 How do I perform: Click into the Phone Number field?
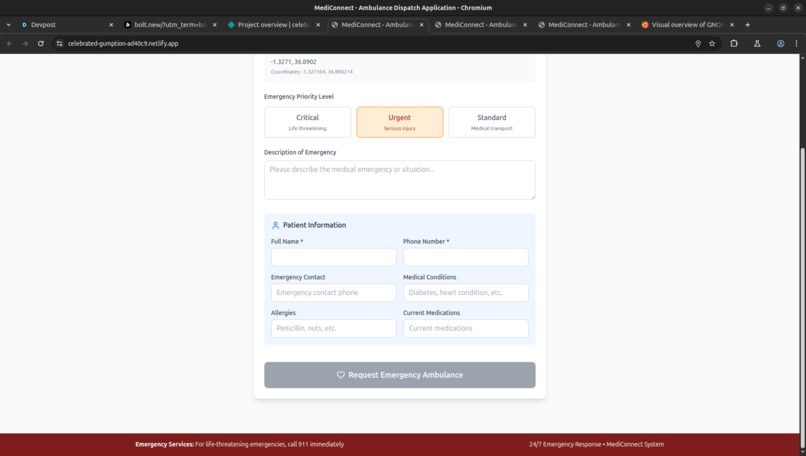click(x=466, y=257)
